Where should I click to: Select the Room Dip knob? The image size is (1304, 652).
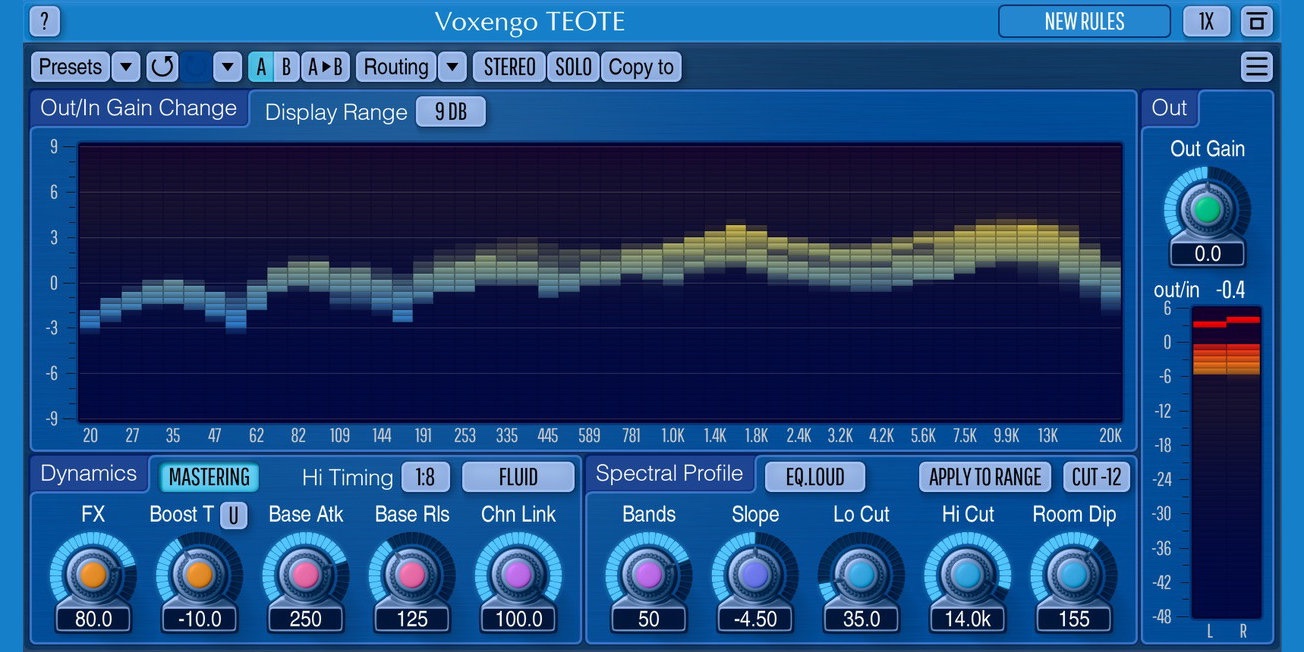point(1075,573)
